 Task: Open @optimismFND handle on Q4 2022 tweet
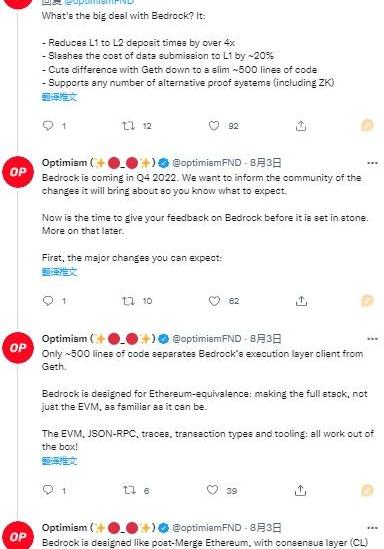[207, 163]
